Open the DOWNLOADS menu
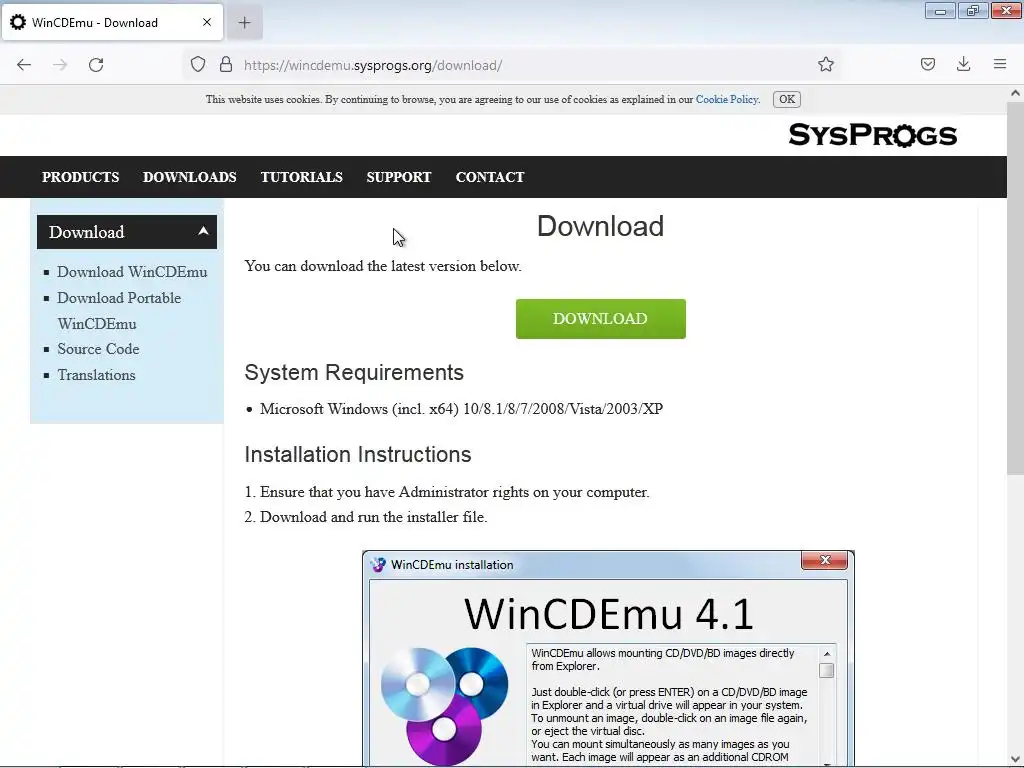Image resolution: width=1024 pixels, height=768 pixels. pos(189,177)
